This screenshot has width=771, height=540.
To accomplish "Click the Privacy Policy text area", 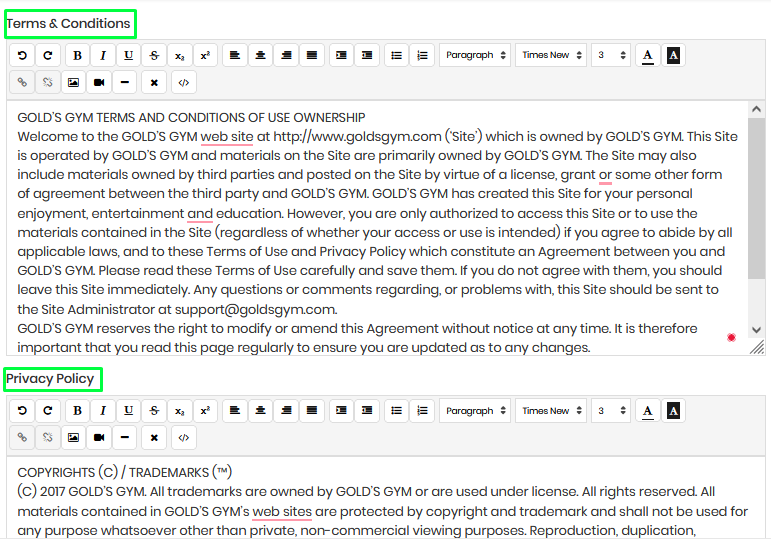I will 386,498.
